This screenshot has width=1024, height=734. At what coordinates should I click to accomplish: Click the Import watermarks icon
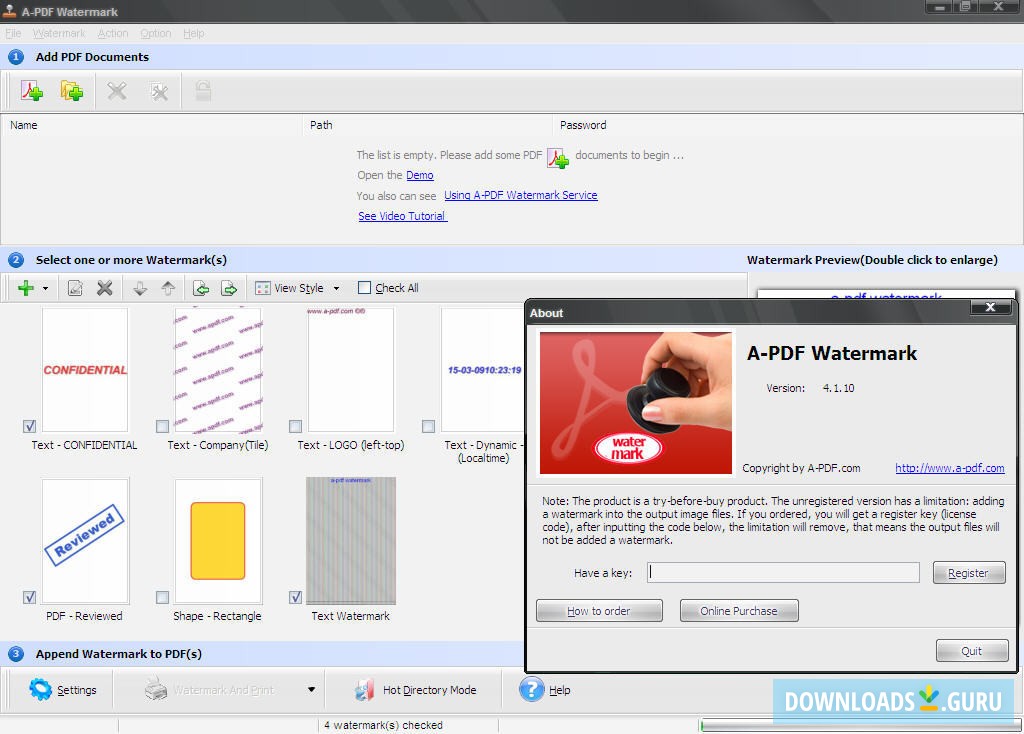point(201,288)
